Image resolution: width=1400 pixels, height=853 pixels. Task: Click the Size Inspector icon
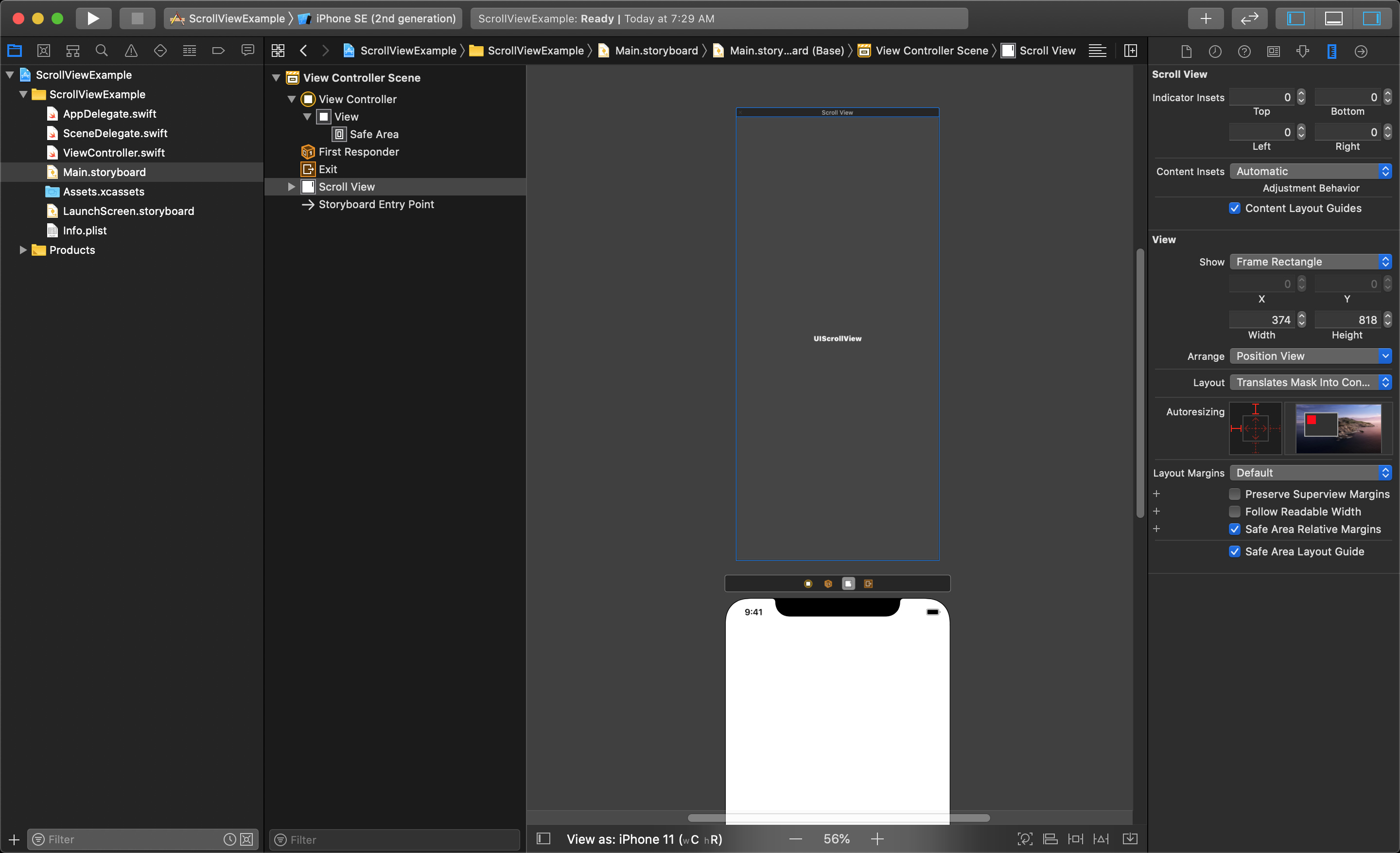(1331, 51)
